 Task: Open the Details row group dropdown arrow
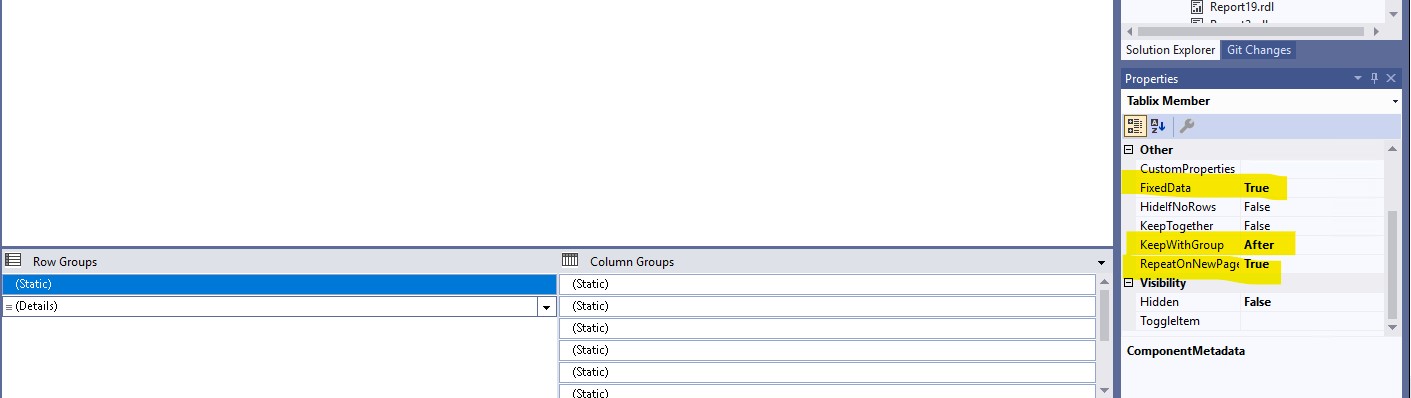coord(547,307)
